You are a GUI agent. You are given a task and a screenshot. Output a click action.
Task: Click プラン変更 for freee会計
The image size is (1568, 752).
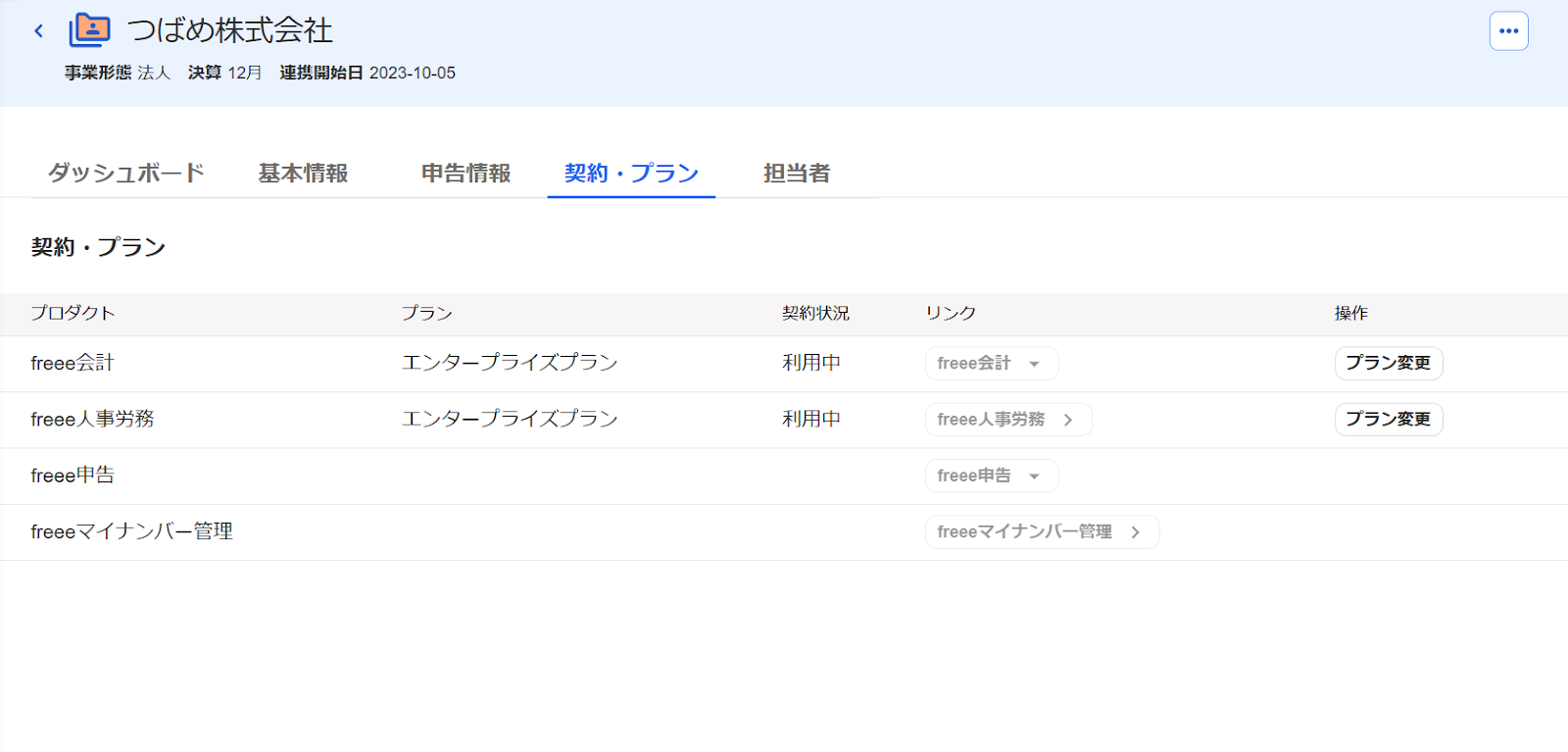click(1389, 363)
